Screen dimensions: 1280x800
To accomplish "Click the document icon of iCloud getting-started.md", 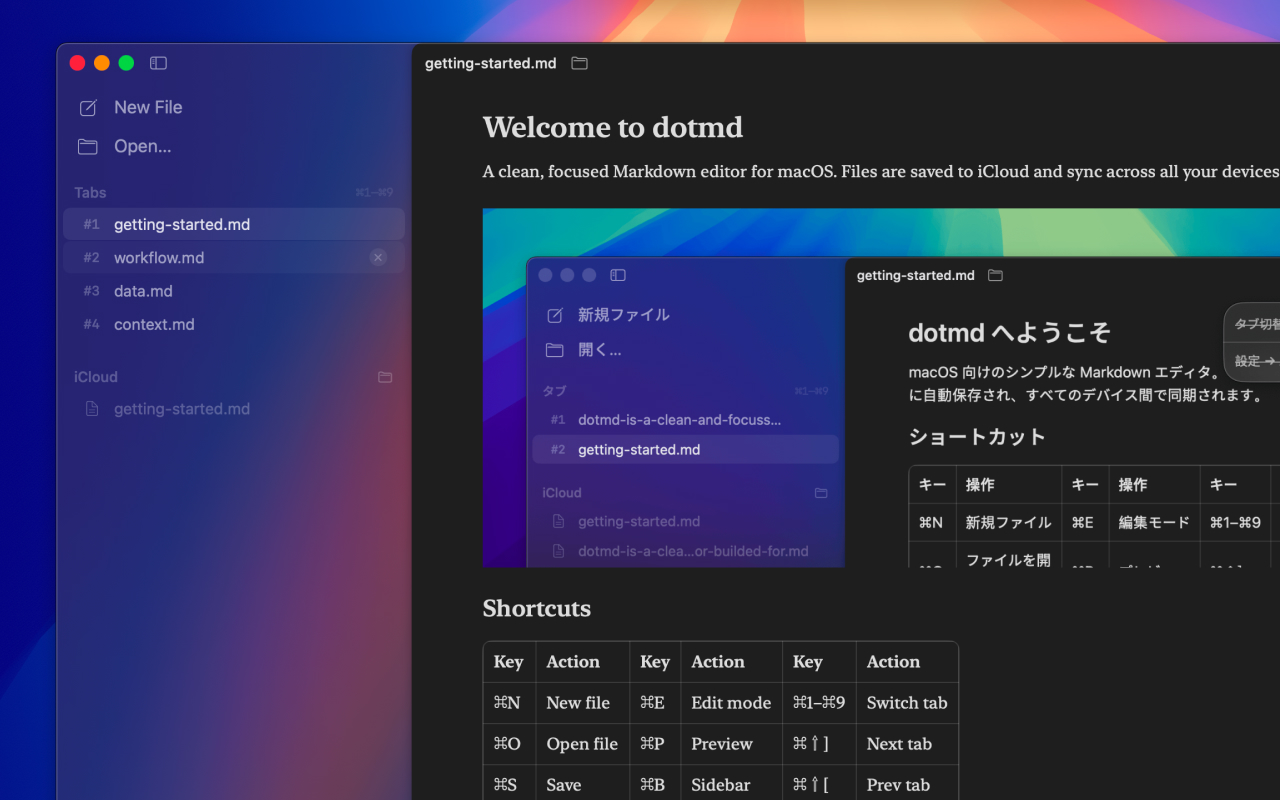I will click(x=92, y=409).
